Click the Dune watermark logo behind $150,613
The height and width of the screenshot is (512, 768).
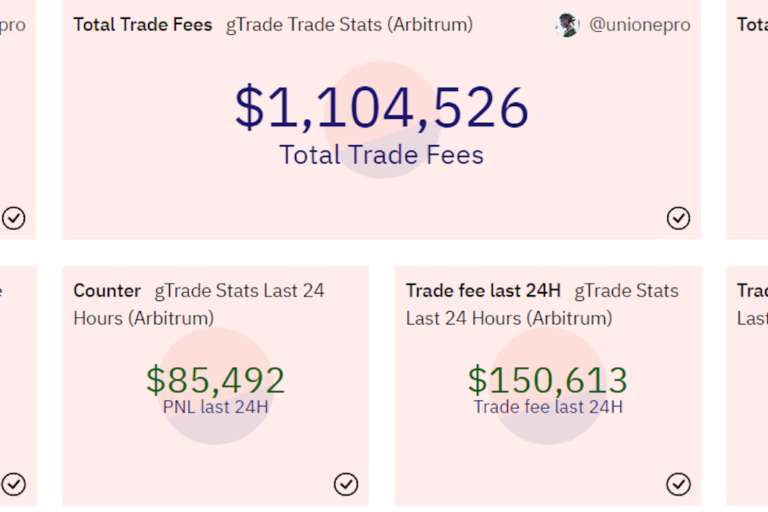[x=548, y=386]
